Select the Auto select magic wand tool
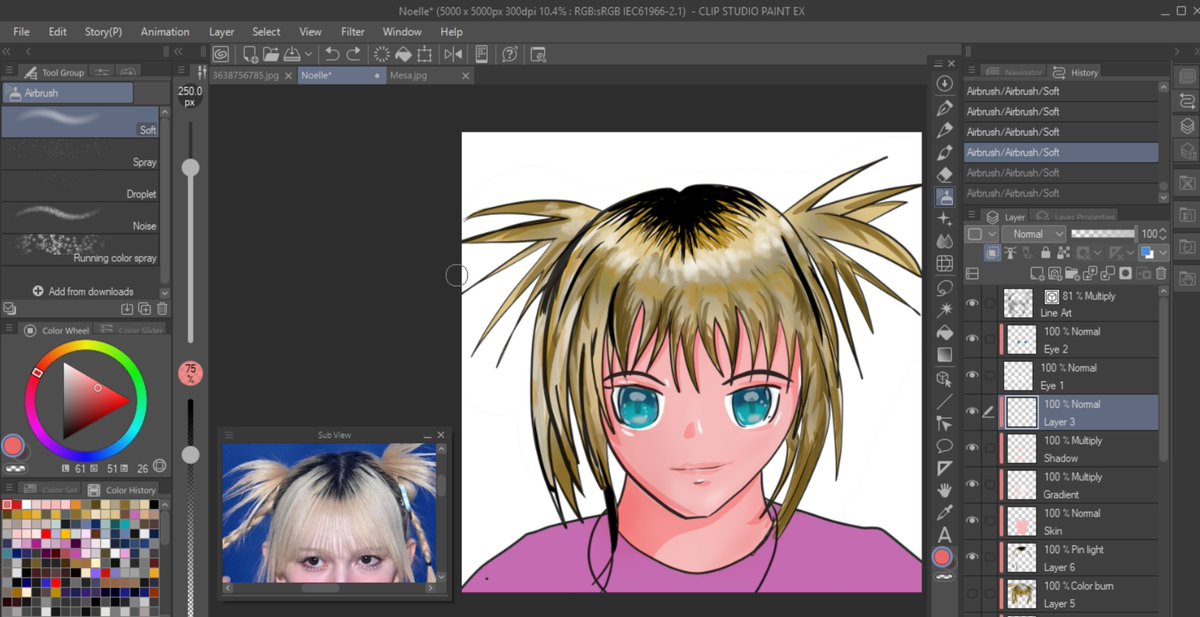 (x=944, y=310)
